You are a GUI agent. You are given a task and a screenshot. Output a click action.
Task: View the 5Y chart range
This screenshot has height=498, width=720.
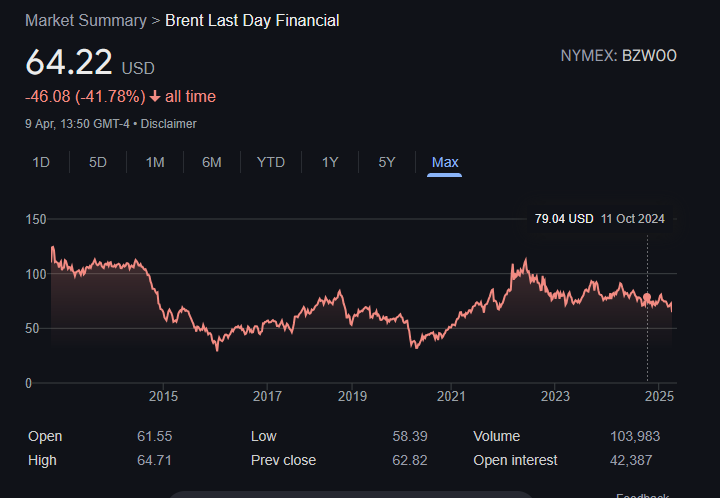point(387,162)
